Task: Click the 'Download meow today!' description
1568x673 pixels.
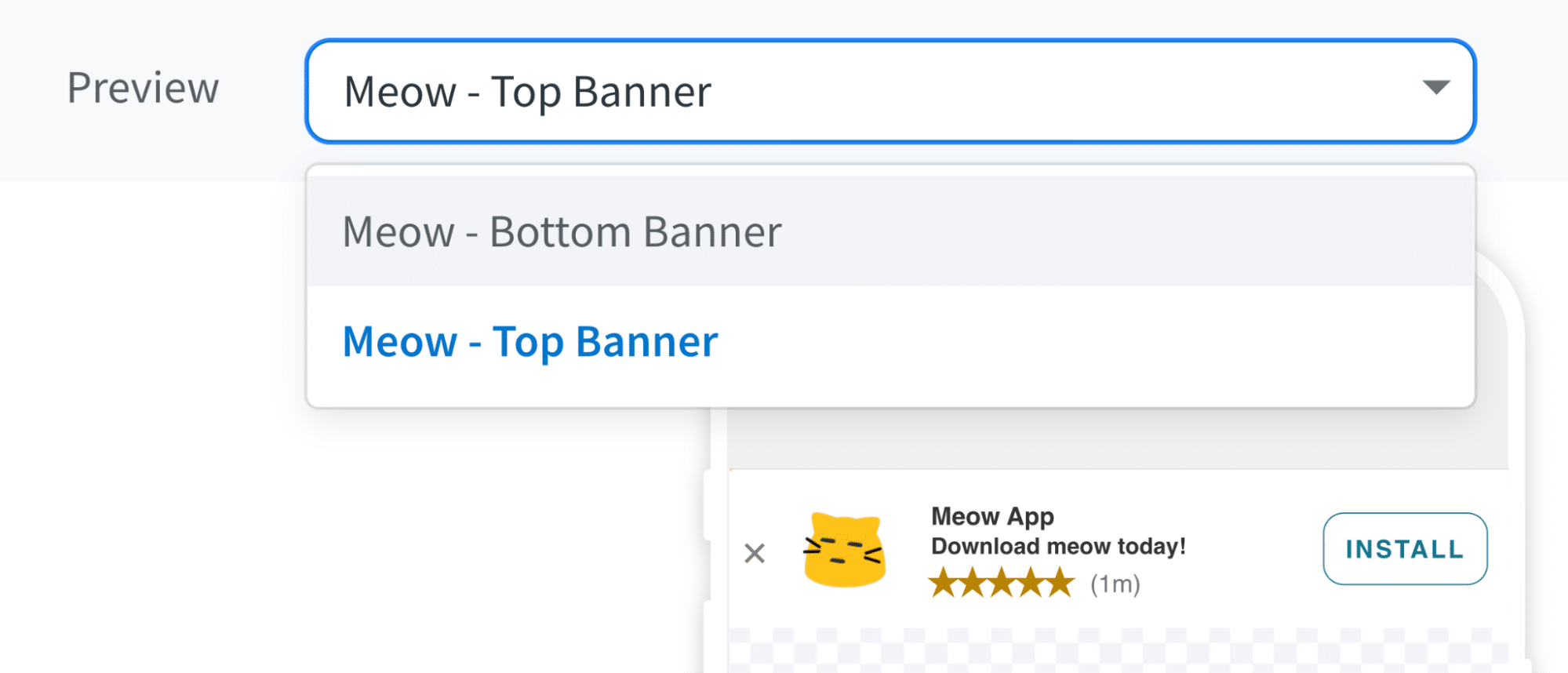Action: point(1058,546)
